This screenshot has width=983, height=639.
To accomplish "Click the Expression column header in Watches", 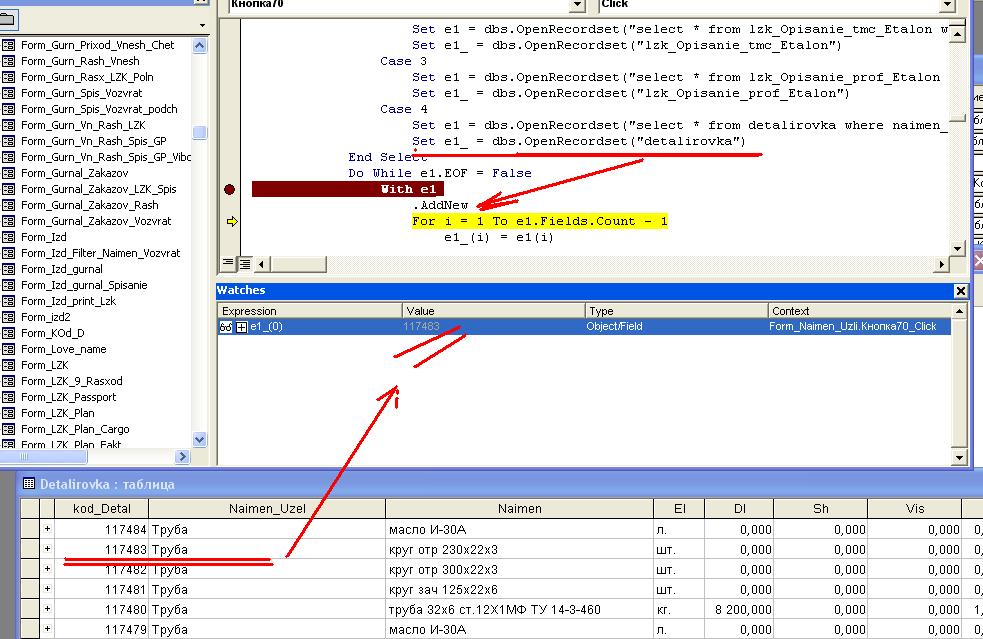I will pos(310,311).
